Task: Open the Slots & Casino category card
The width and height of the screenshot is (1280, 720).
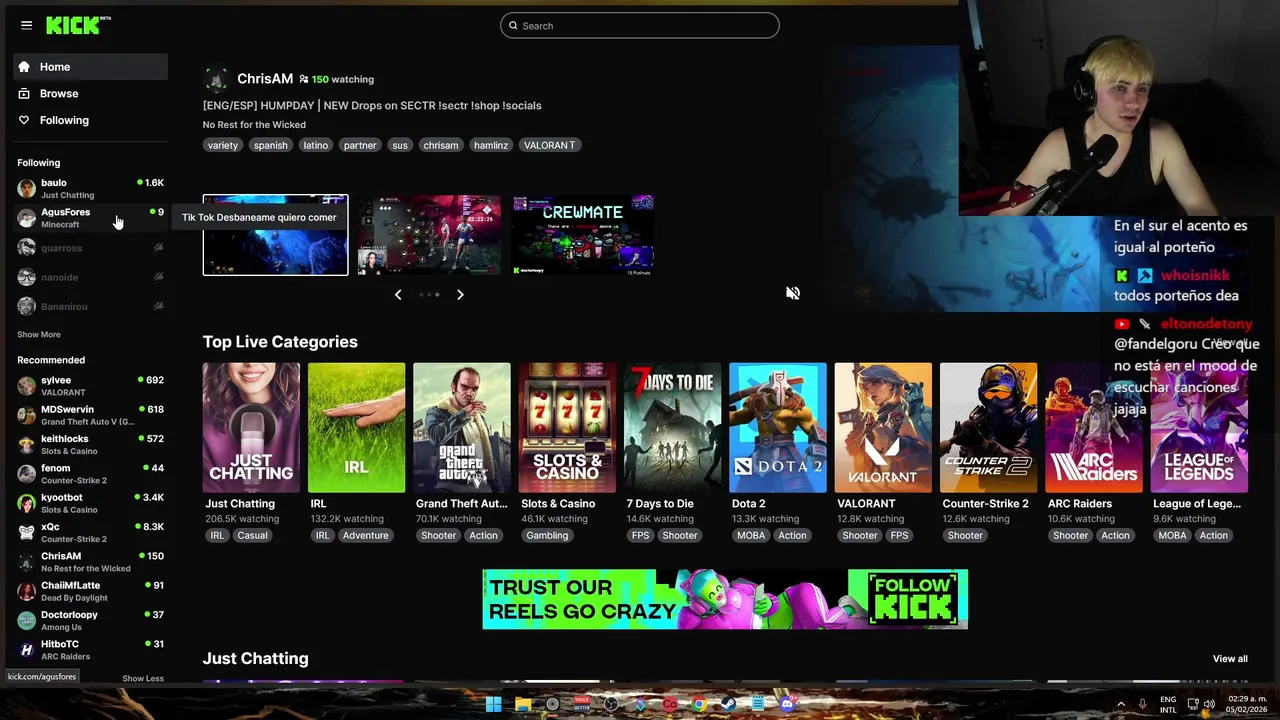Action: coord(567,428)
